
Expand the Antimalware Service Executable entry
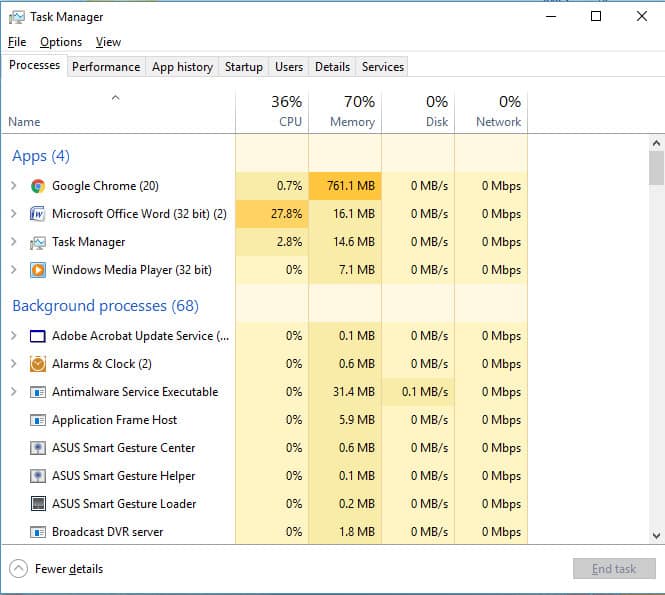coord(14,392)
